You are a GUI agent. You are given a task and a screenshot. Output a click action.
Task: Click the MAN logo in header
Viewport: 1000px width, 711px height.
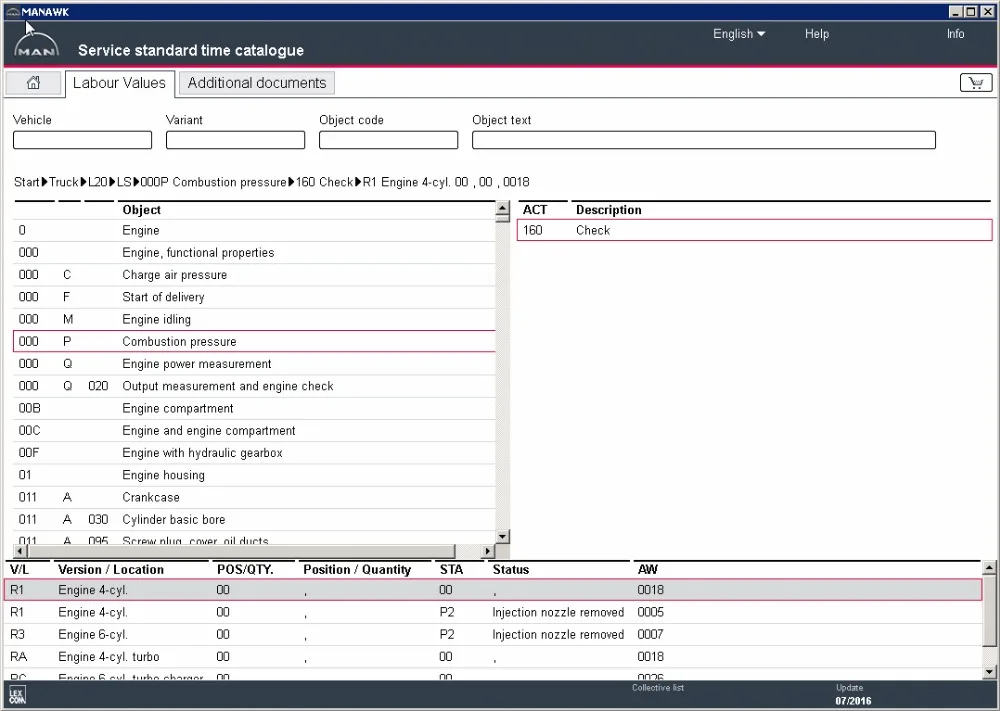tap(36, 46)
